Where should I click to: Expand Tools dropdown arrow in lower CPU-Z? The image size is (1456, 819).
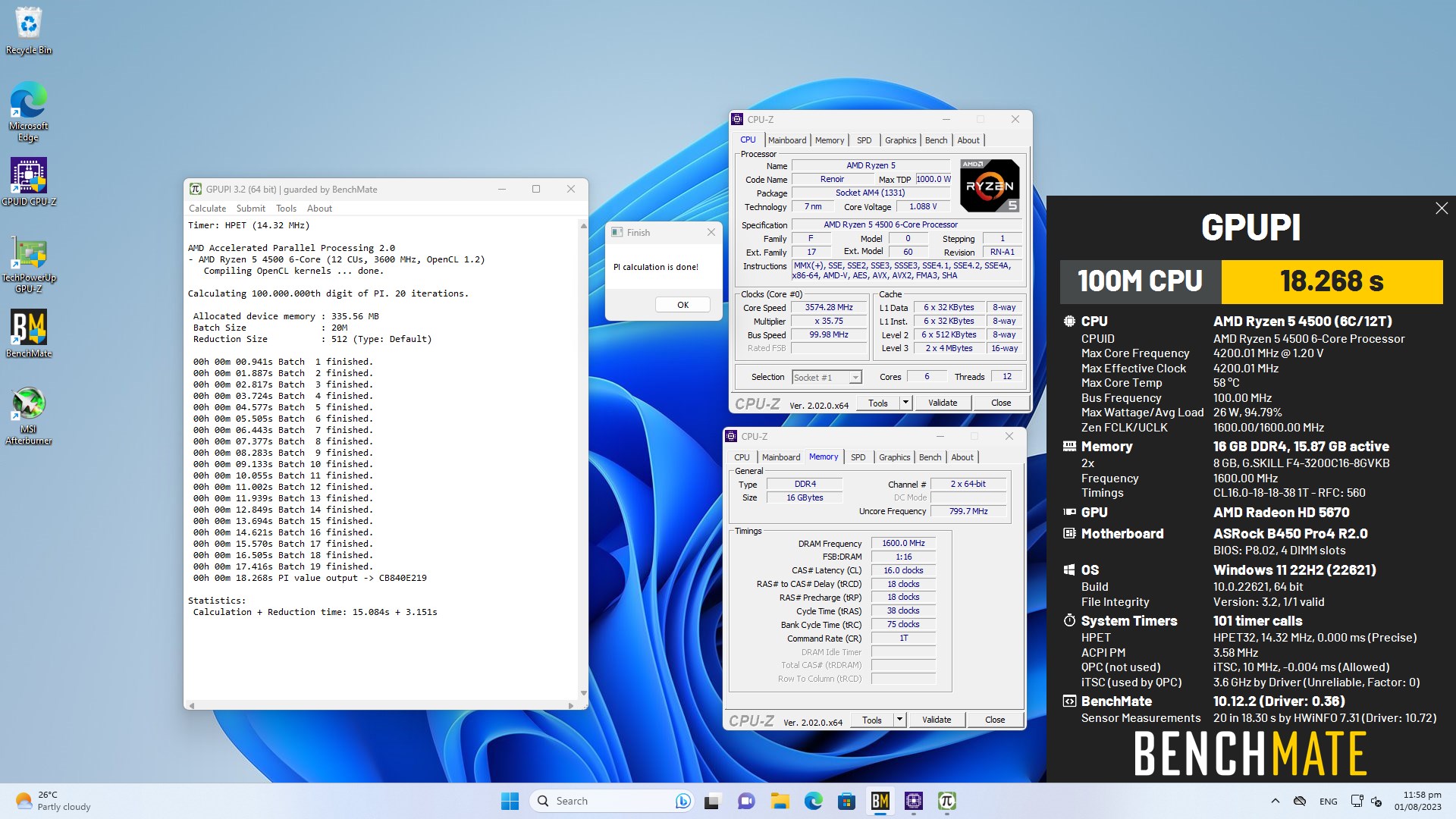pyautogui.click(x=899, y=720)
